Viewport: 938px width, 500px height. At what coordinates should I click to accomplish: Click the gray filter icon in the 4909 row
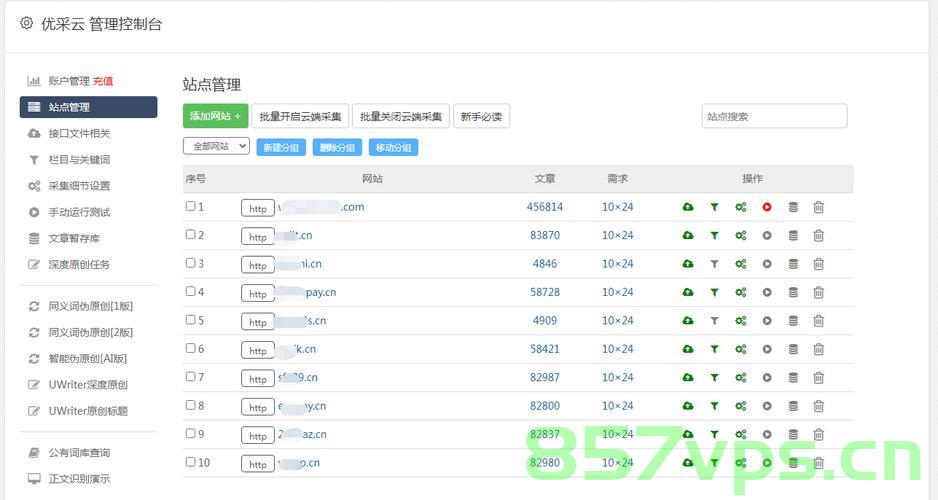tap(714, 321)
